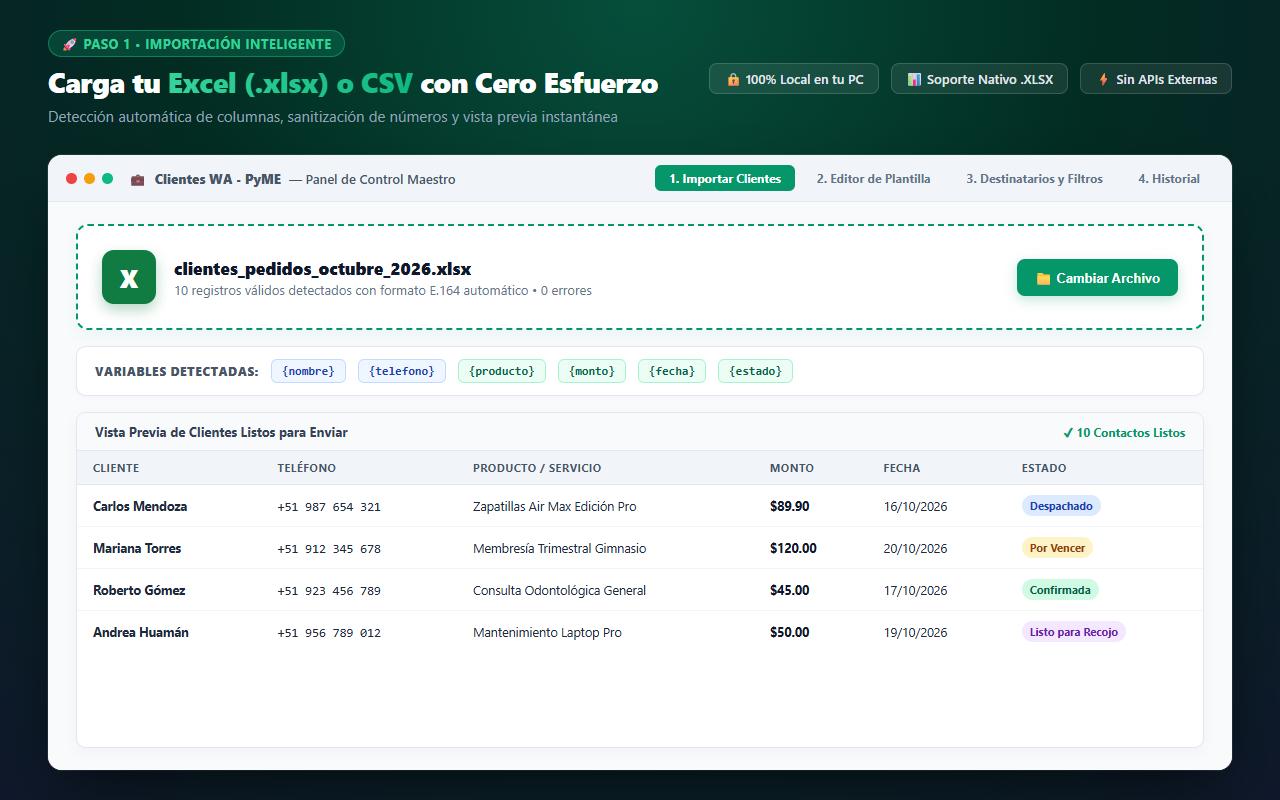Select the 1. Importar Clientes tab

[x=725, y=178]
